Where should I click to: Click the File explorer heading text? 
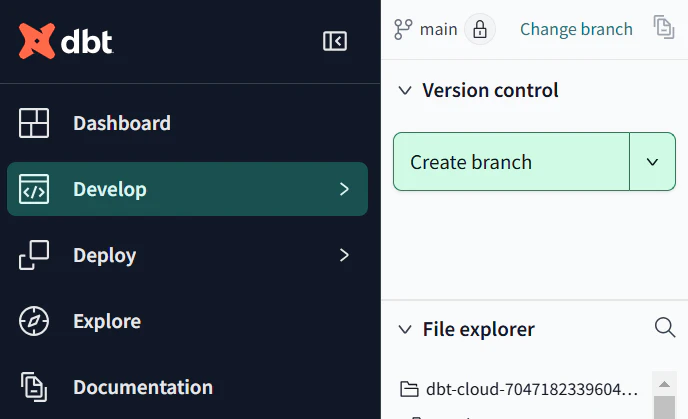point(479,329)
